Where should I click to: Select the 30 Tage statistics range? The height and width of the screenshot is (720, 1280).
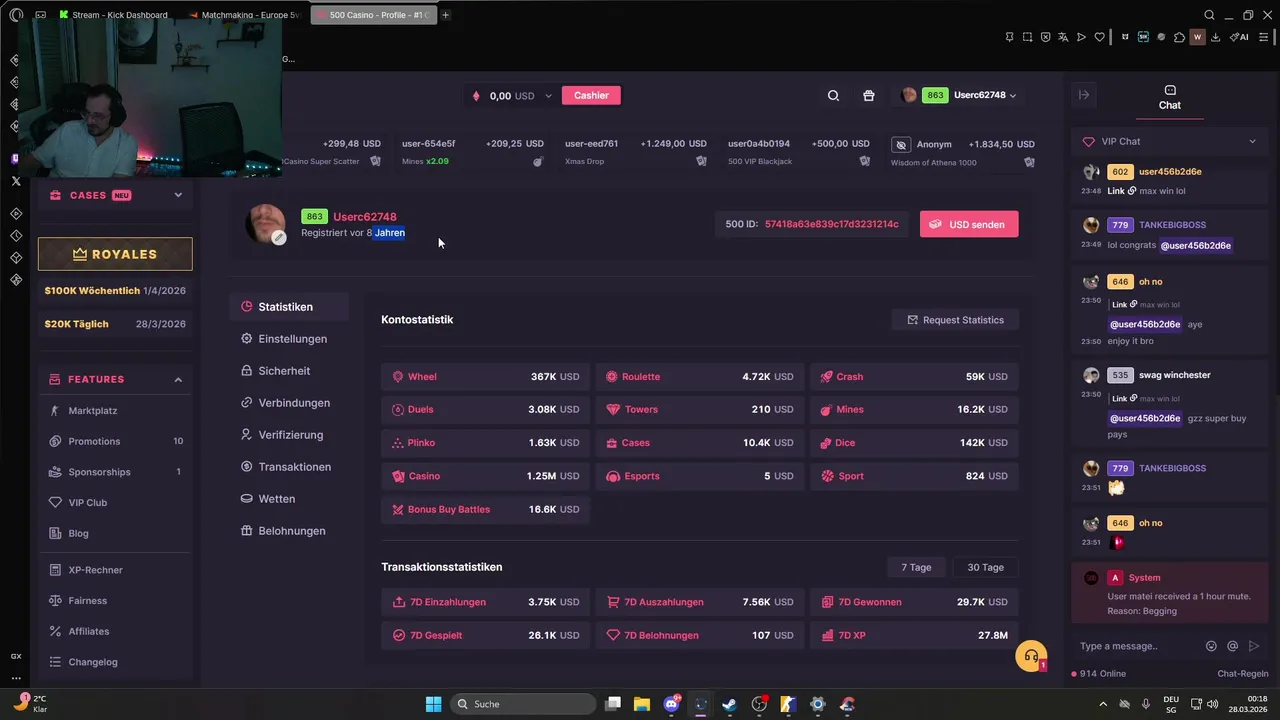tap(985, 567)
